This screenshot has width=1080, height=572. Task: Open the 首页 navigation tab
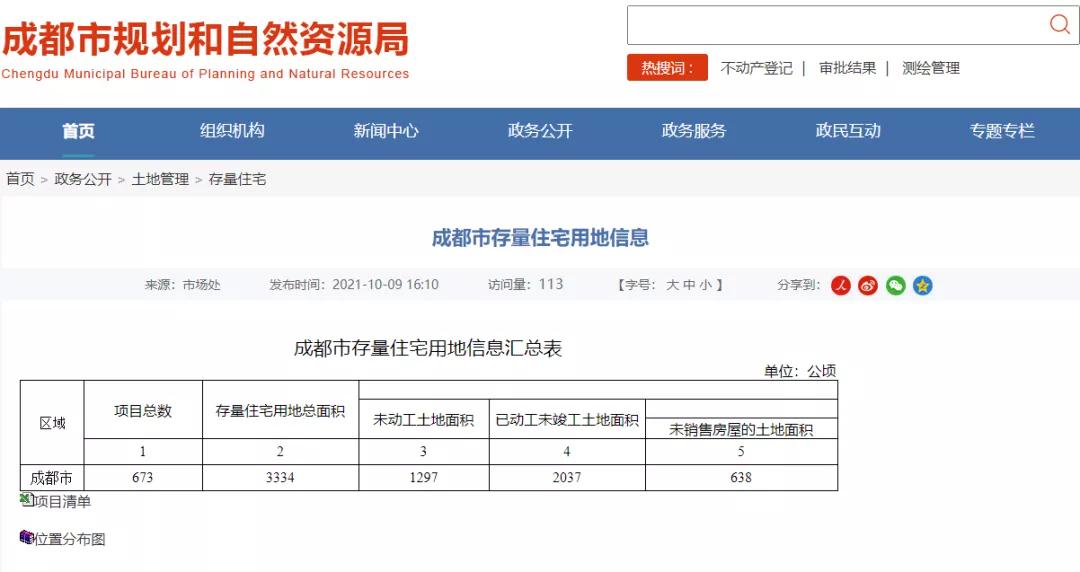coord(79,131)
